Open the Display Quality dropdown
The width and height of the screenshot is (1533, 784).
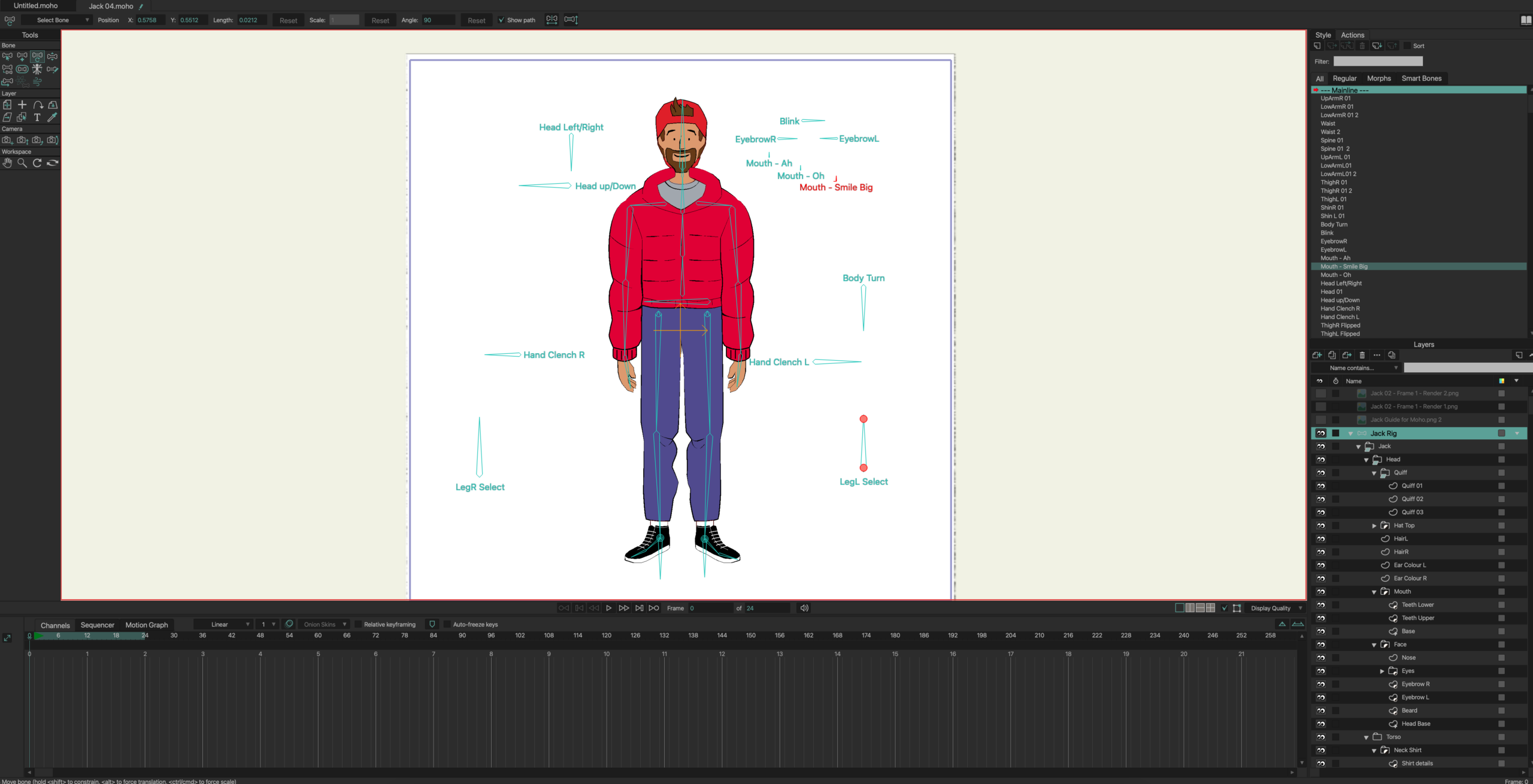pos(1276,609)
